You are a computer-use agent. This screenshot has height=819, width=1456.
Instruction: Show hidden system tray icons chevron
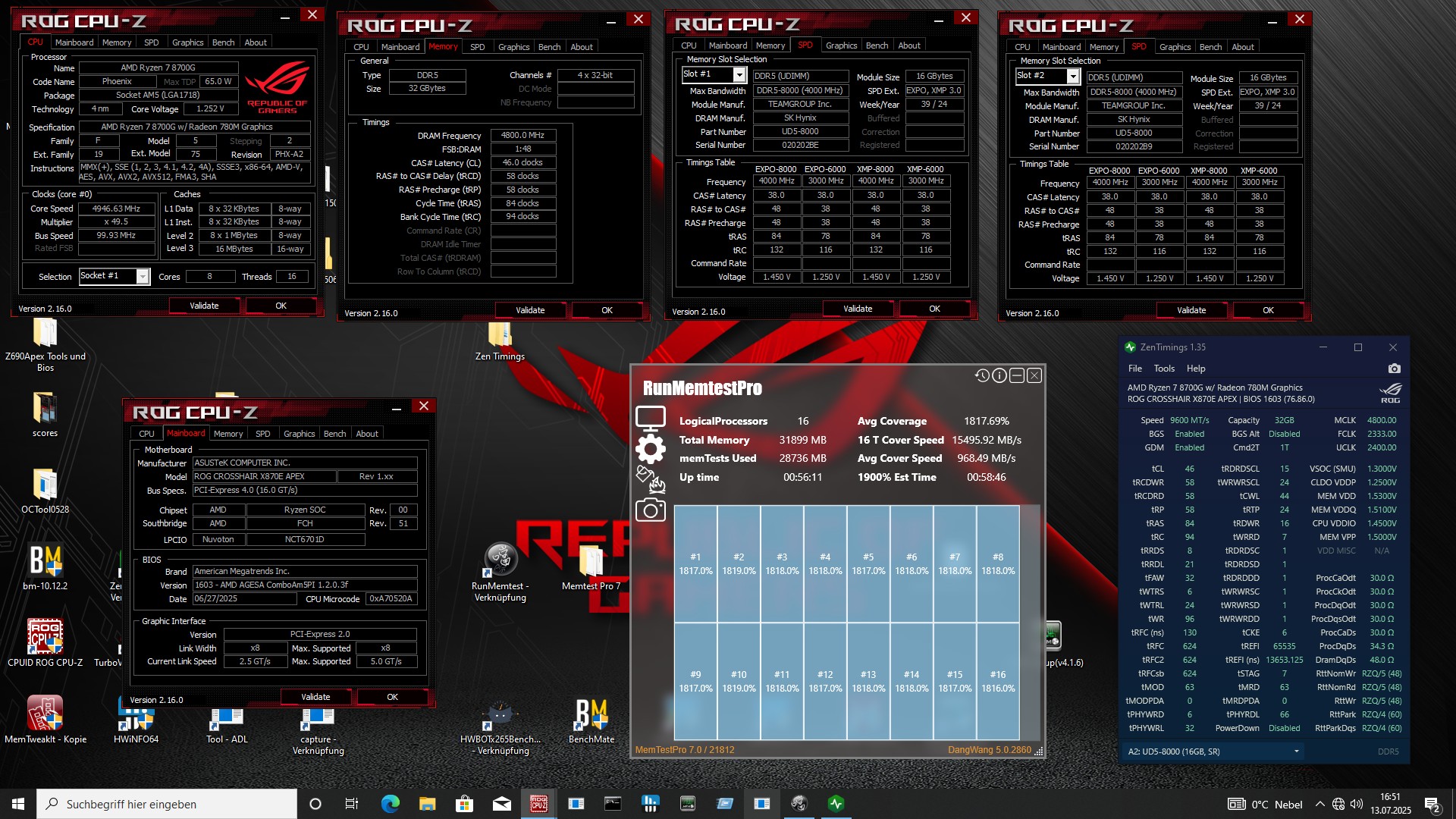pos(1319,804)
